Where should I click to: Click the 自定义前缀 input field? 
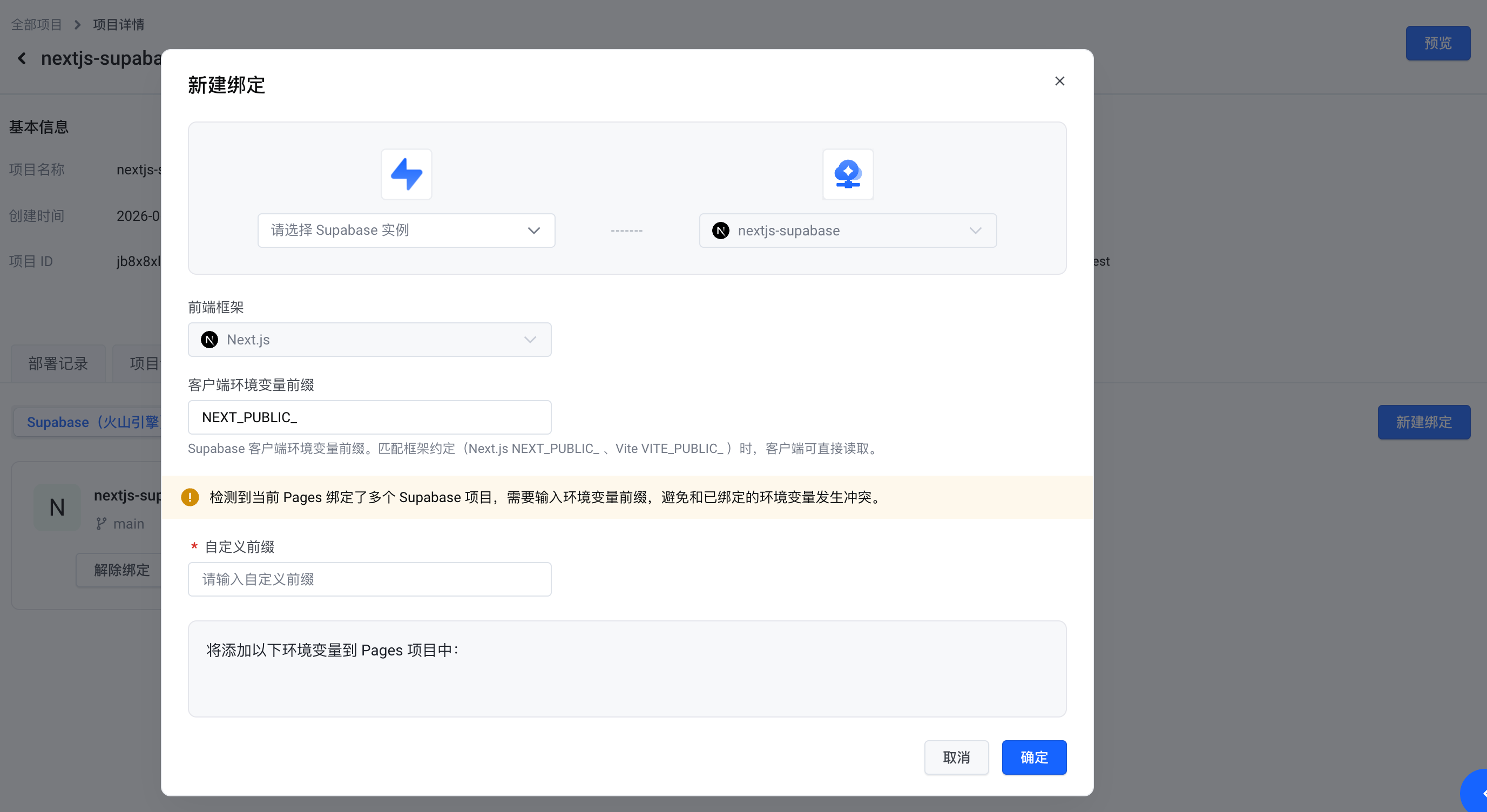click(369, 579)
